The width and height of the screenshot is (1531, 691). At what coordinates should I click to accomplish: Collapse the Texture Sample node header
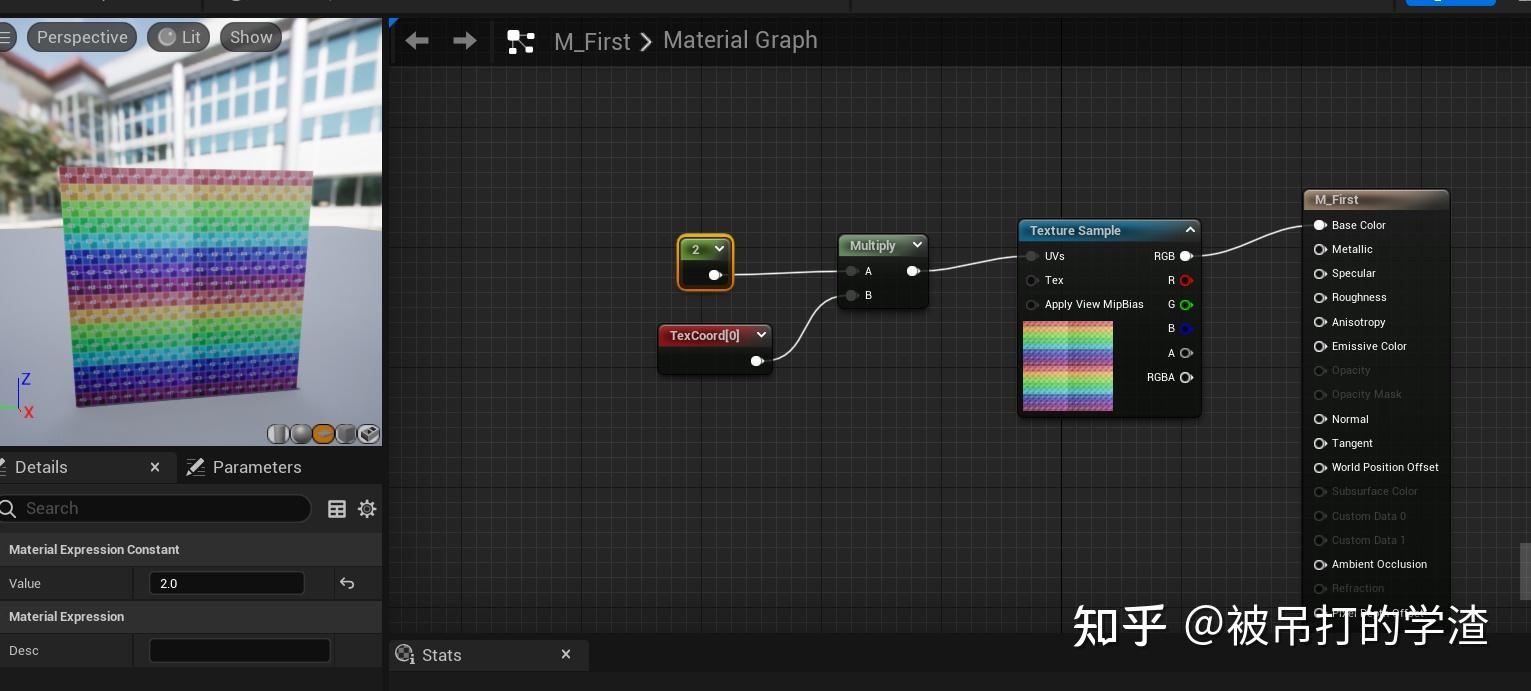coord(1190,229)
